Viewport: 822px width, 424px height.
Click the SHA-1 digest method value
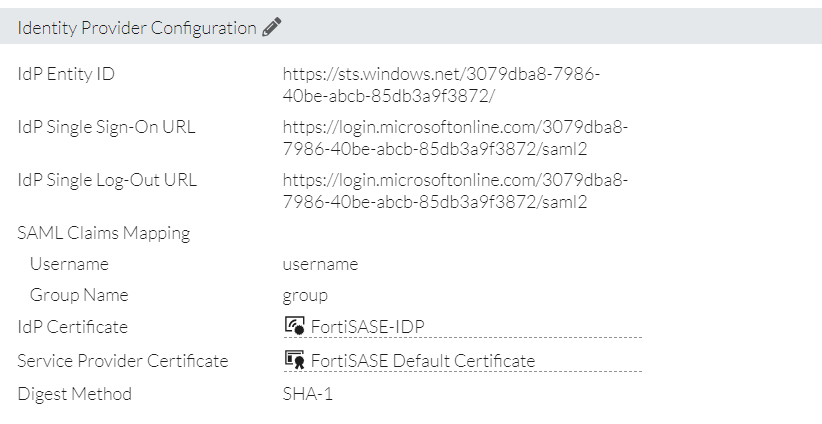click(307, 393)
